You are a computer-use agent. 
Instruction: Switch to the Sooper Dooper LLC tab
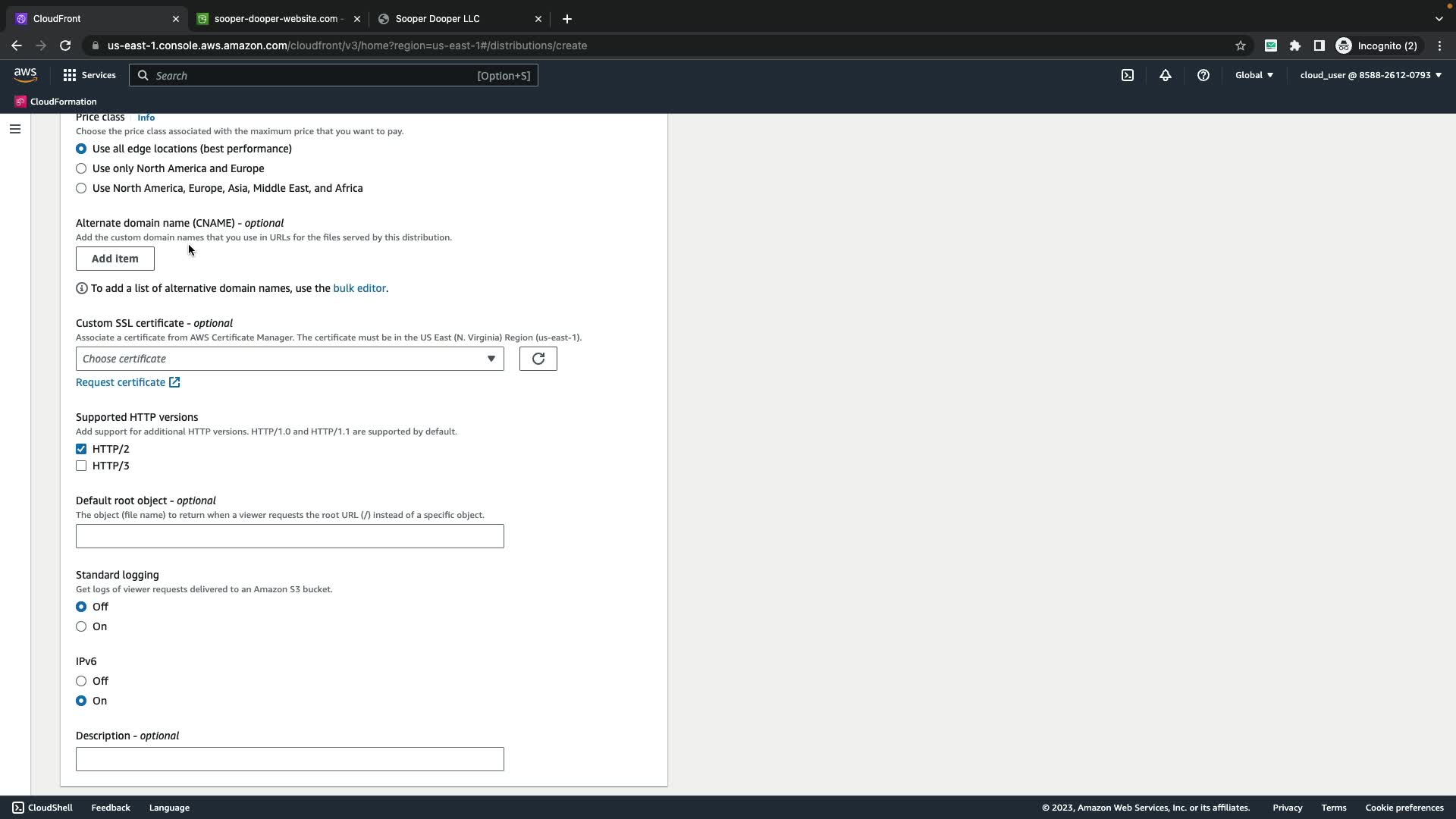(437, 19)
